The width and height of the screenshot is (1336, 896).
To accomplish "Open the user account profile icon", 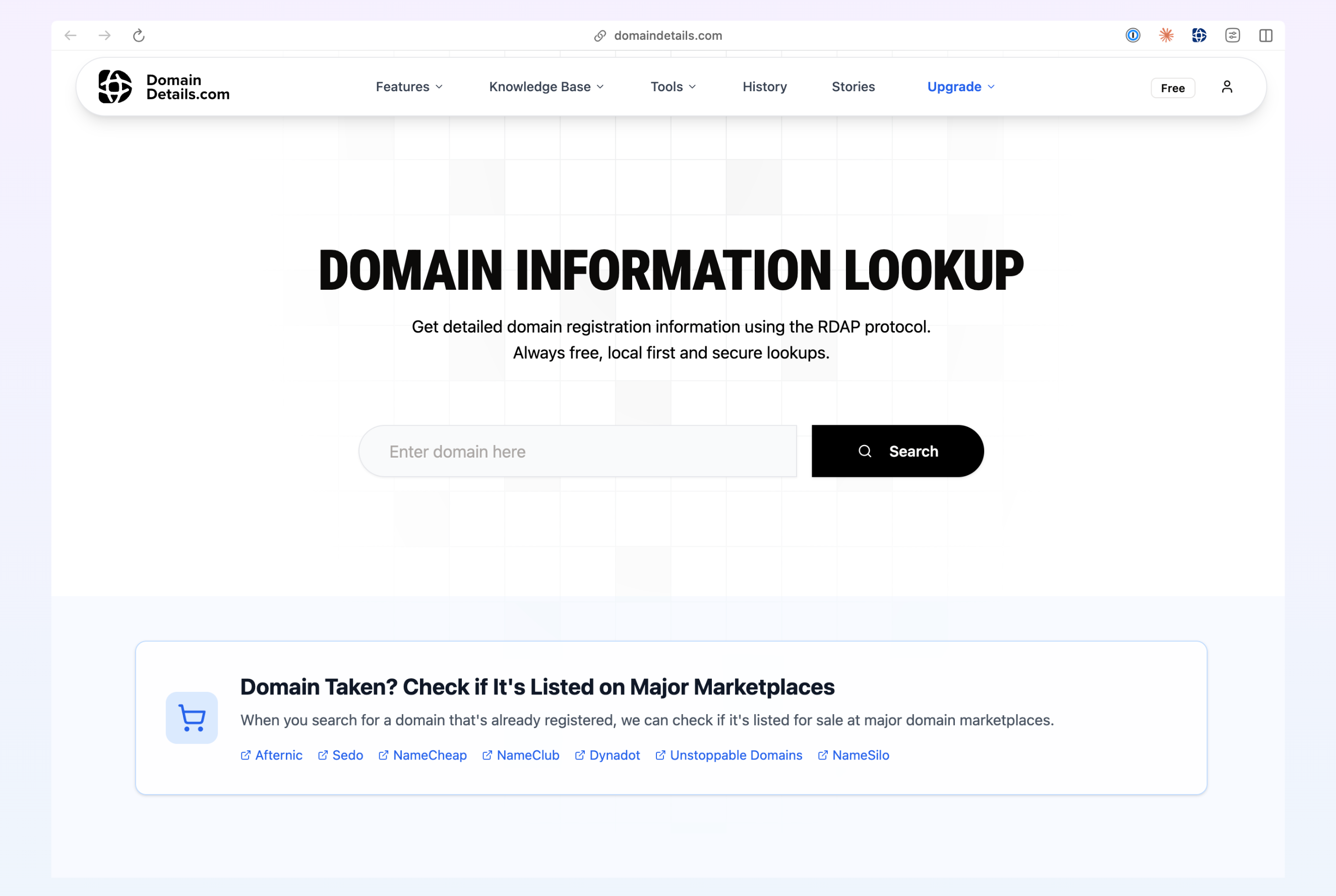I will click(1227, 86).
